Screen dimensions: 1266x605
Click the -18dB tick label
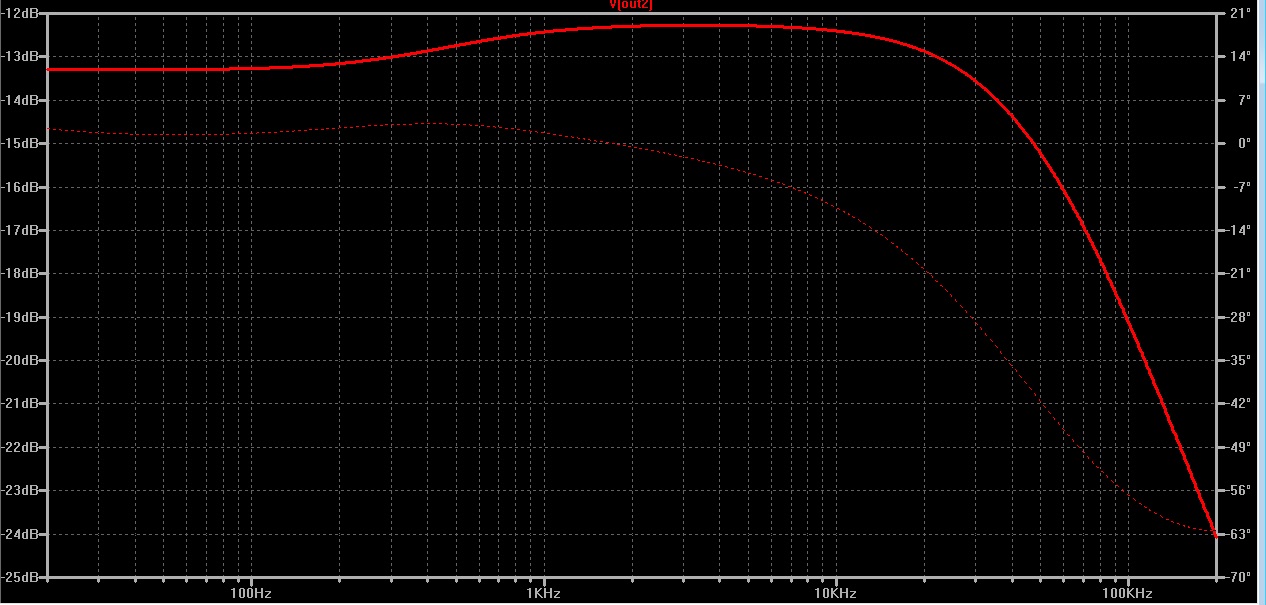tap(20, 273)
